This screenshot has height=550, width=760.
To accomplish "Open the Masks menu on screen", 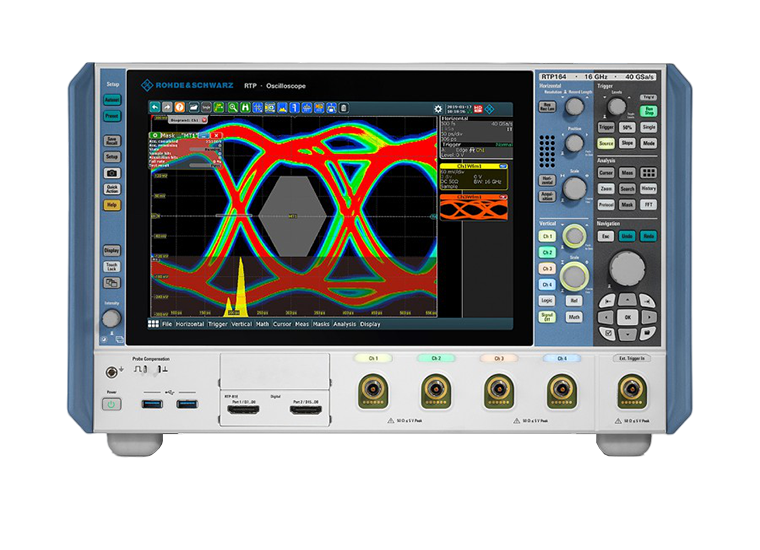I will tap(321, 324).
